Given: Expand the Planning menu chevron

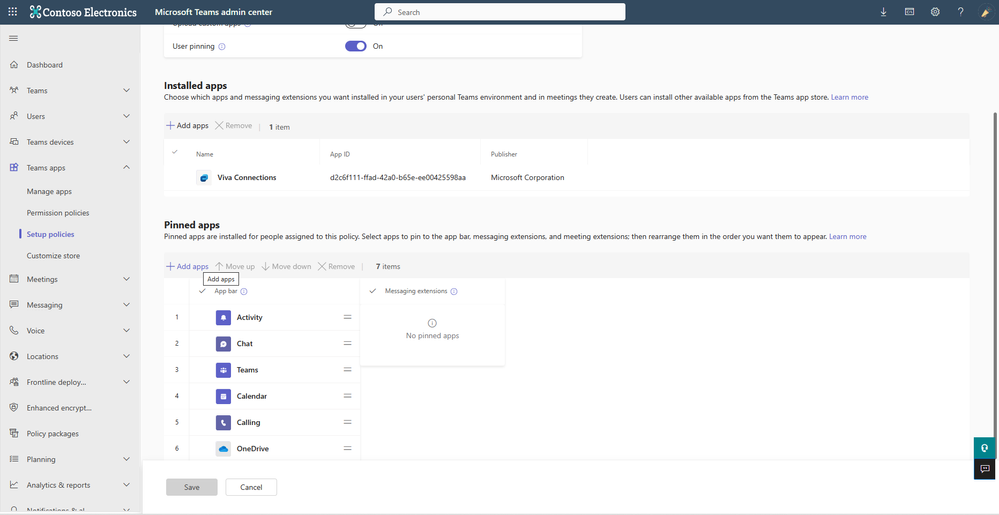Looking at the screenshot, I should (x=126, y=459).
